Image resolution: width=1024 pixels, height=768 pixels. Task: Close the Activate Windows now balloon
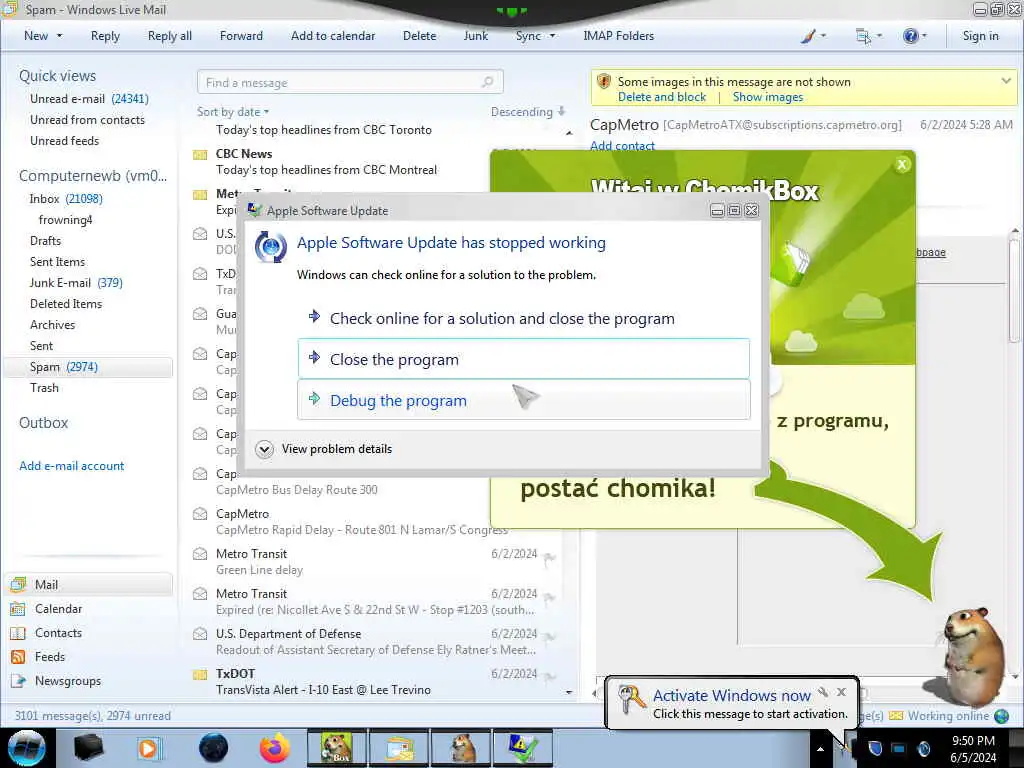click(x=841, y=692)
